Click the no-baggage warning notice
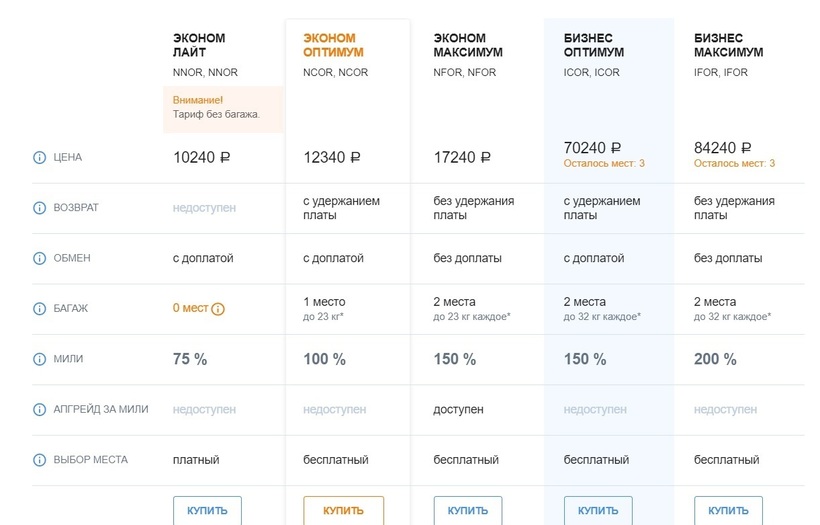The image size is (820, 525). (x=224, y=108)
